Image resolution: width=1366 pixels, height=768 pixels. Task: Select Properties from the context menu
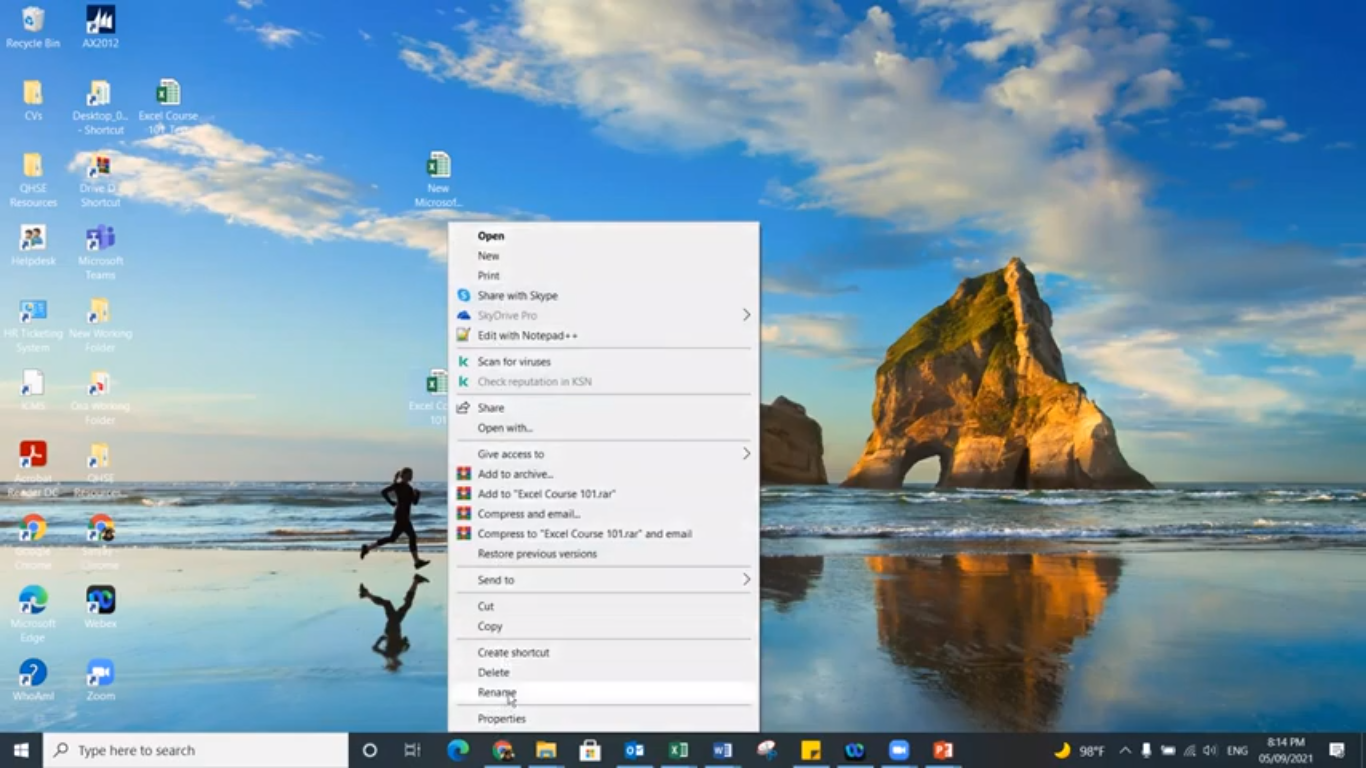[x=502, y=719]
